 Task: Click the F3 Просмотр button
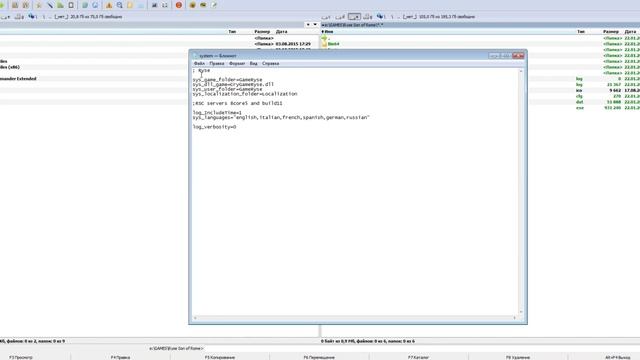[x=21, y=357]
